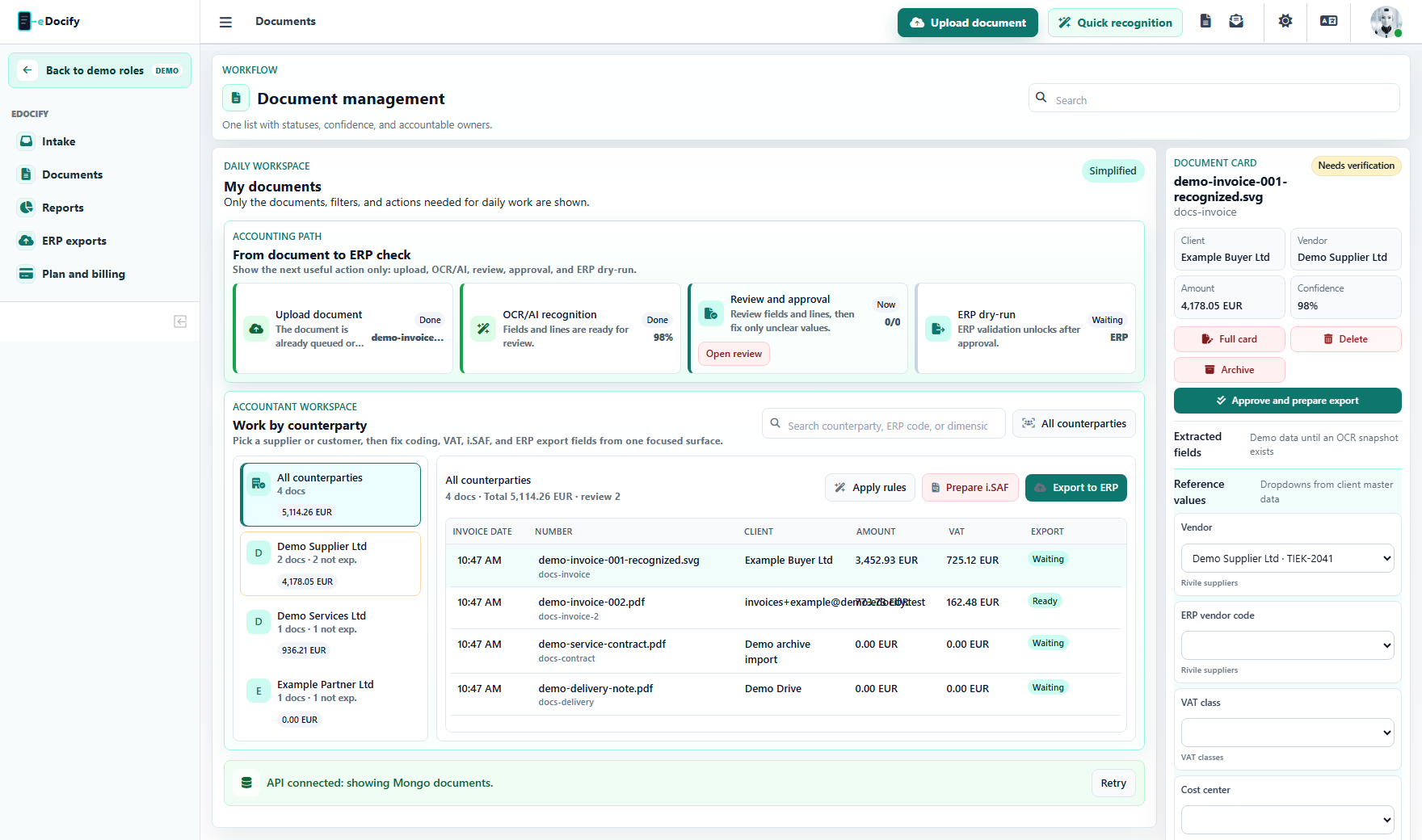Click the INVOICE DATE column header
The width and height of the screenshot is (1422, 840).
(x=482, y=531)
